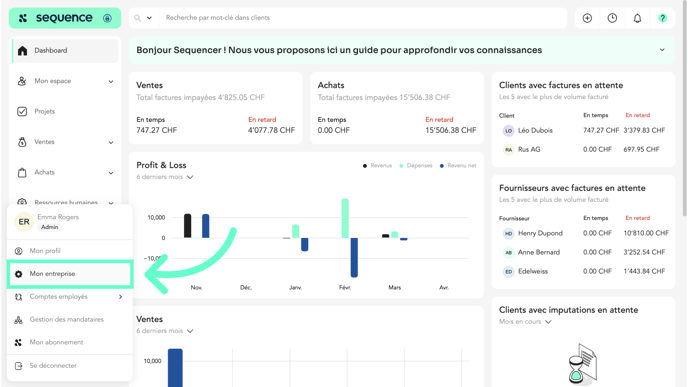Click the RA avatar for Rus AG
The width and height of the screenshot is (688, 387).
(x=508, y=150)
